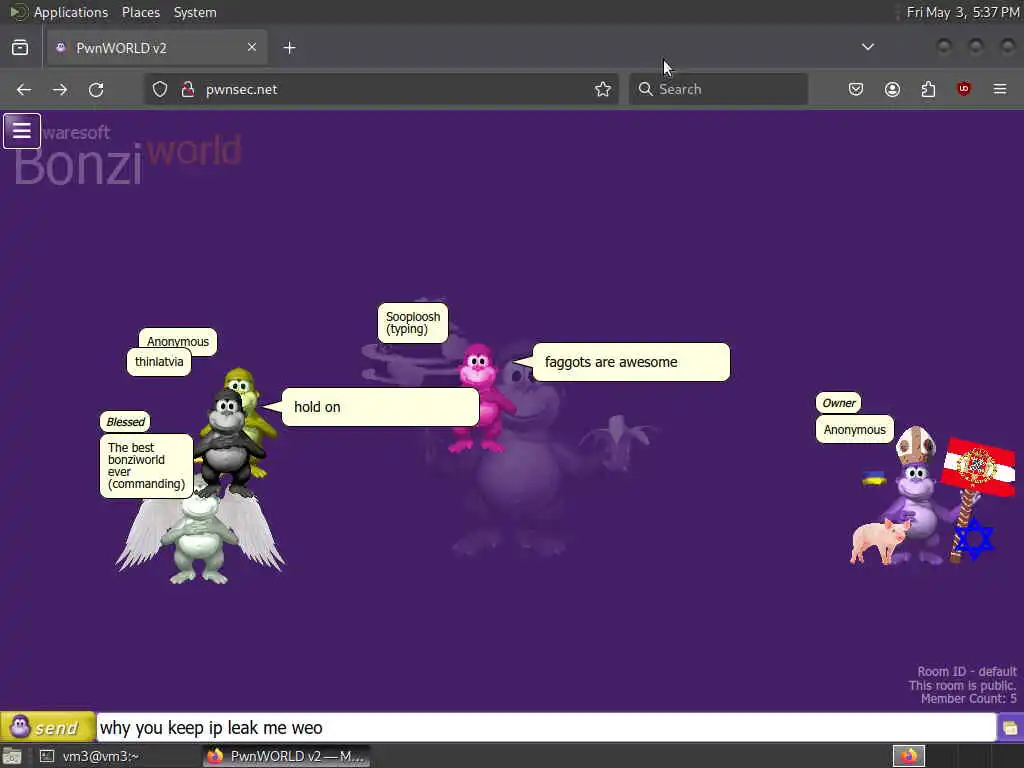
Task: Click the Firefox workspace icon in tray
Action: pos(909,756)
